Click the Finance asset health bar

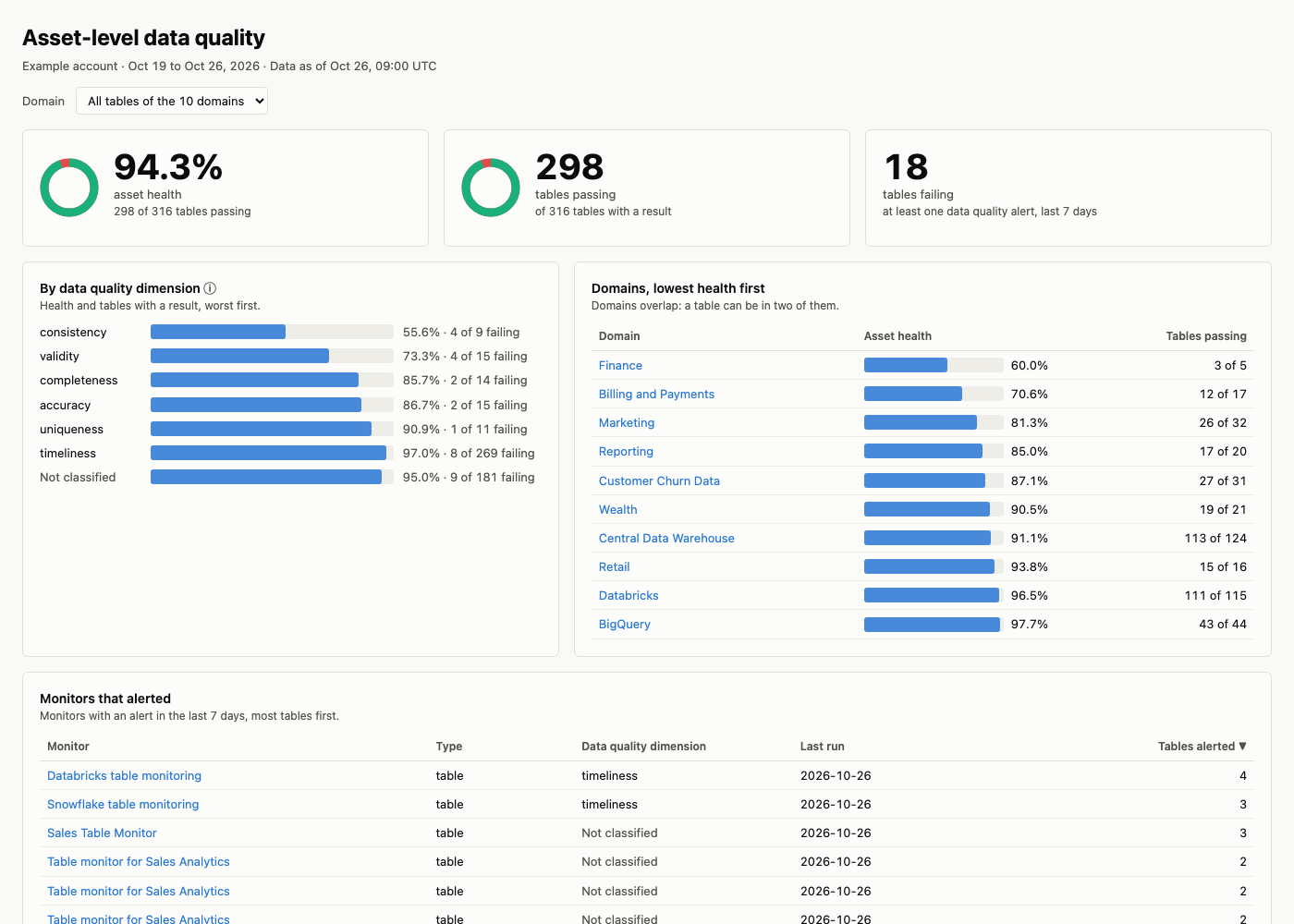934,365
